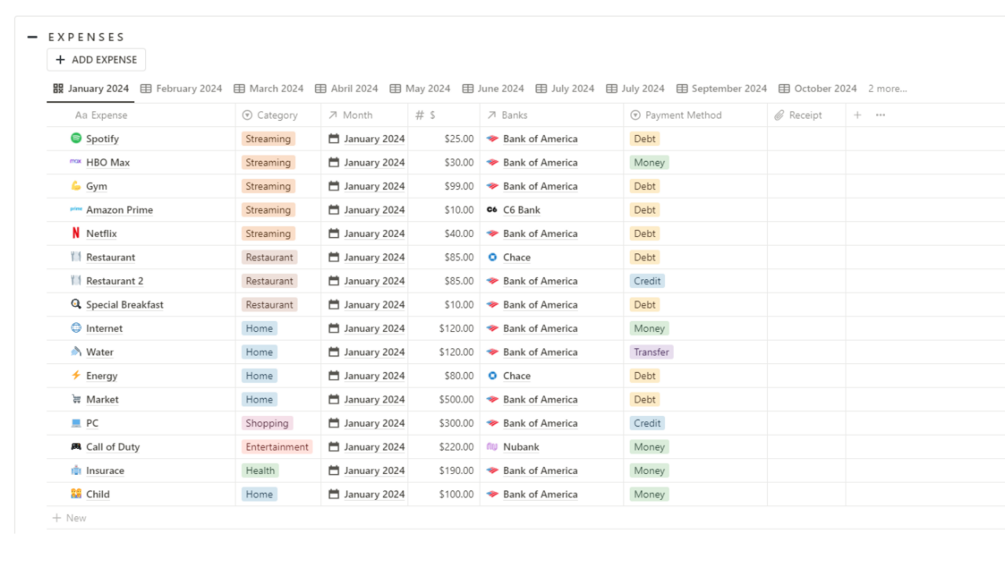The height and width of the screenshot is (565, 1005).
Task: Open the Amazon Prime expense page
Action: click(x=119, y=210)
